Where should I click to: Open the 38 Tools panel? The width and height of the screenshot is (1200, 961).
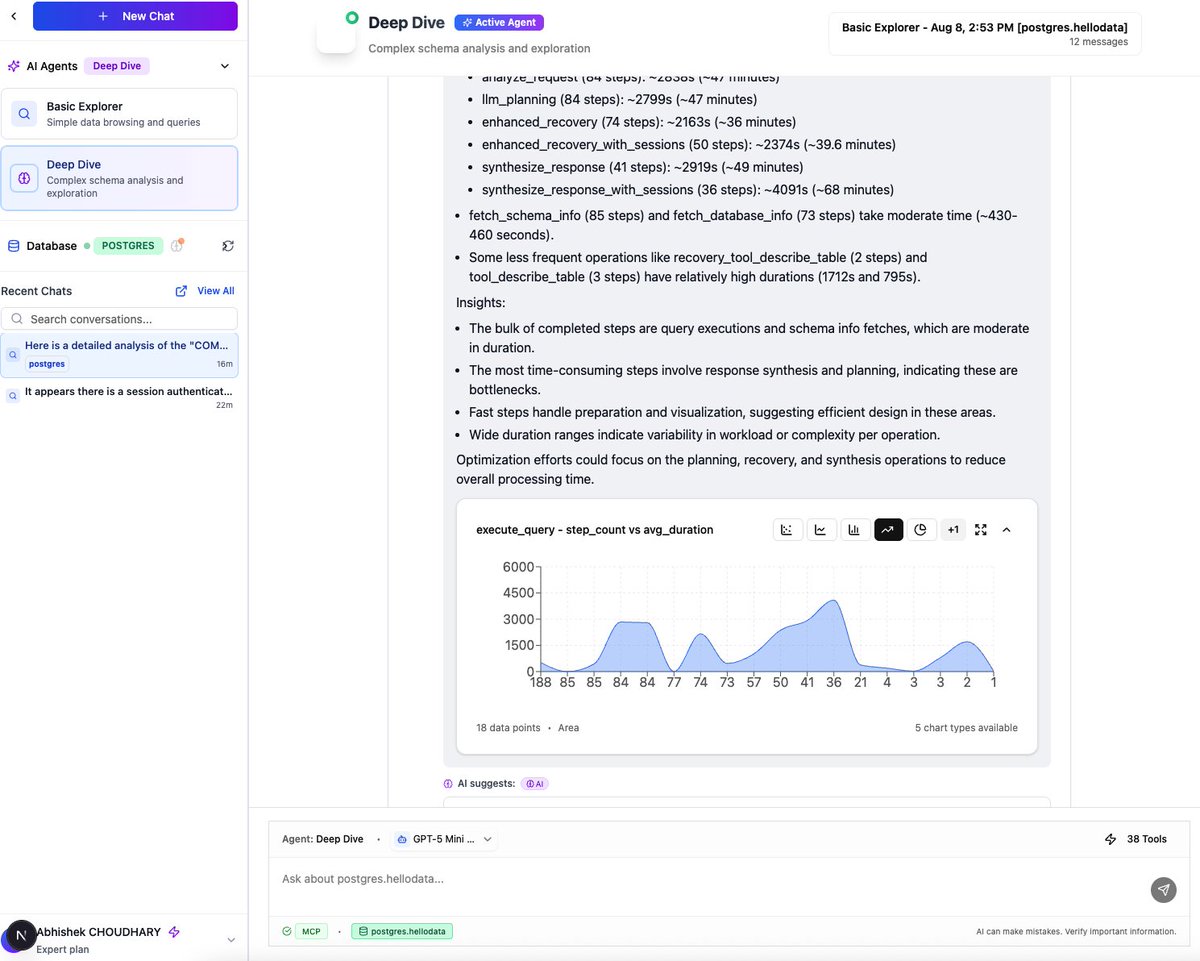tap(1135, 839)
